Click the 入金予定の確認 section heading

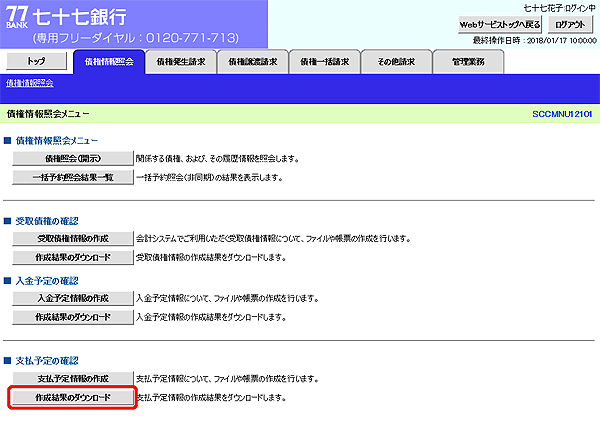point(47,281)
